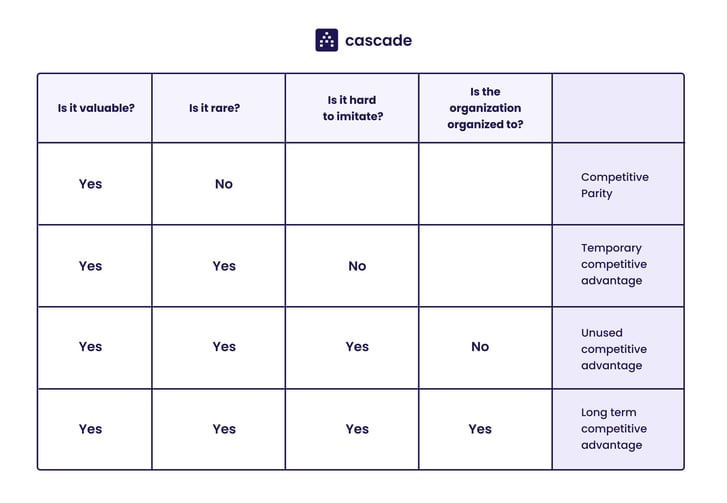Select "No" in the organization organized column
This screenshot has width=727, height=503.
pos(480,347)
